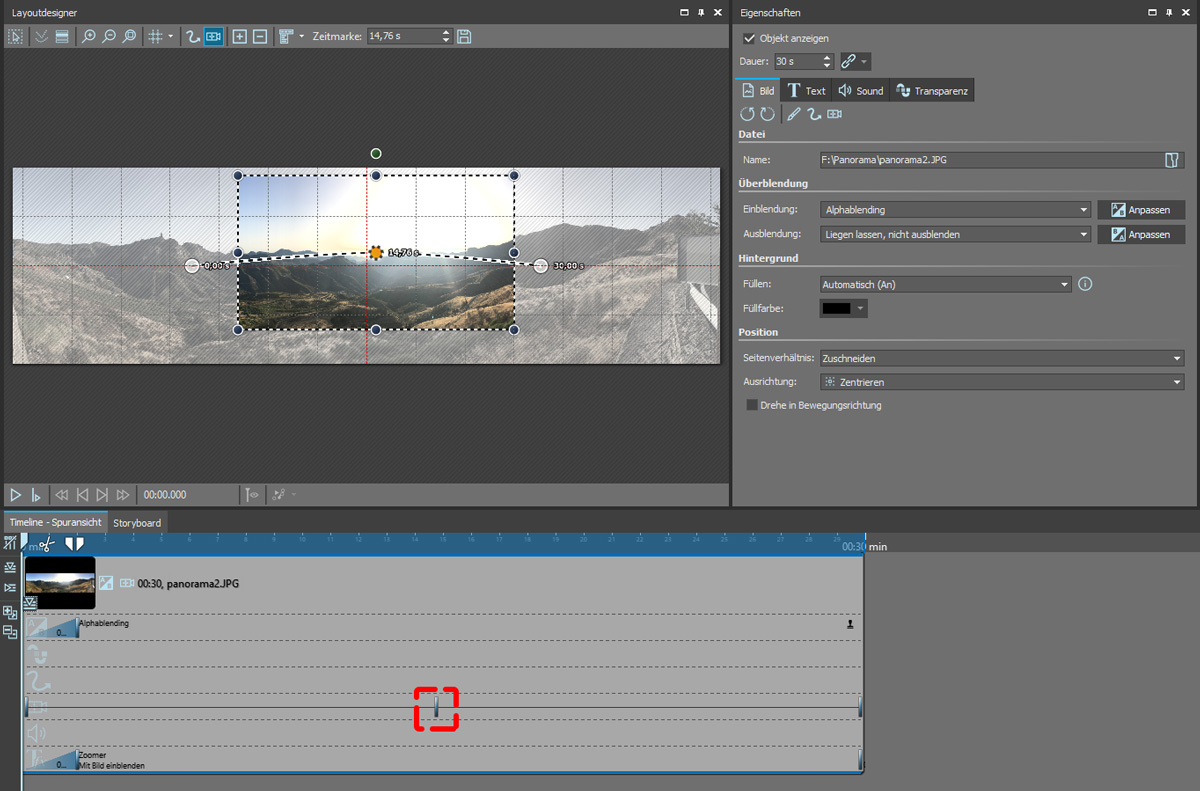Click the rotate left icon in properties
This screenshot has width=1200, height=791.
(747, 115)
